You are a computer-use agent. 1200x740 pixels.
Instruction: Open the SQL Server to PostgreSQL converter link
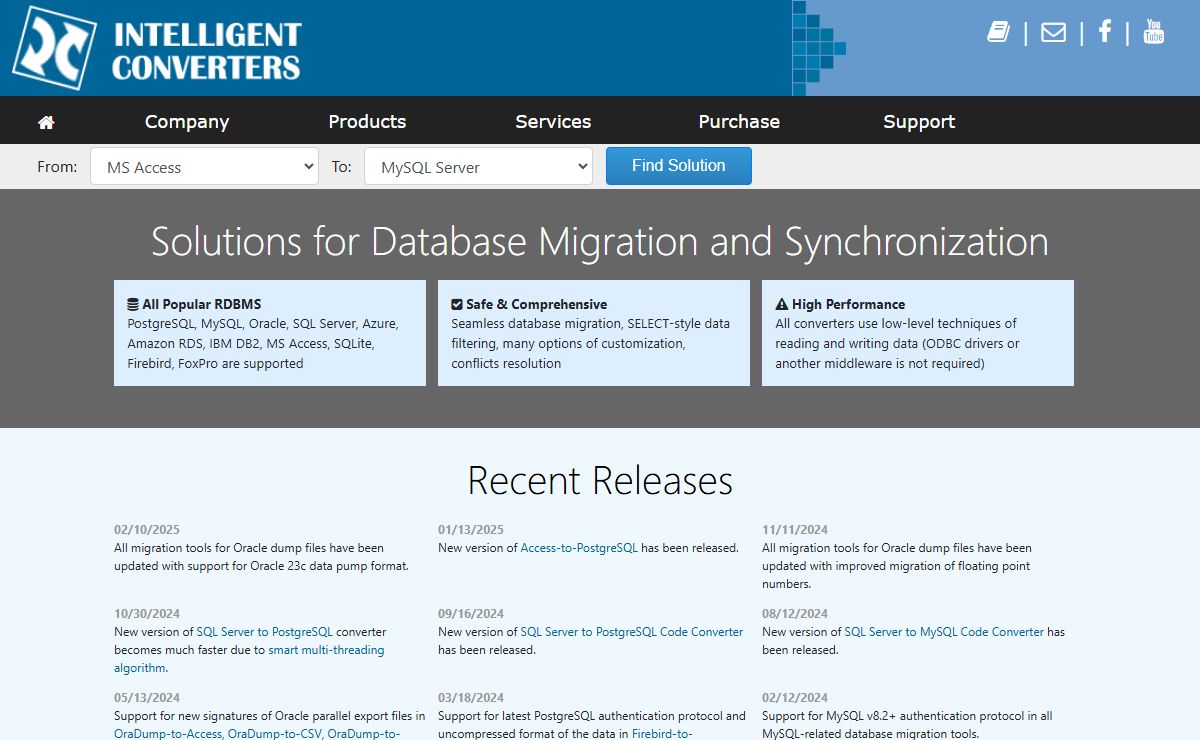[x=264, y=632]
